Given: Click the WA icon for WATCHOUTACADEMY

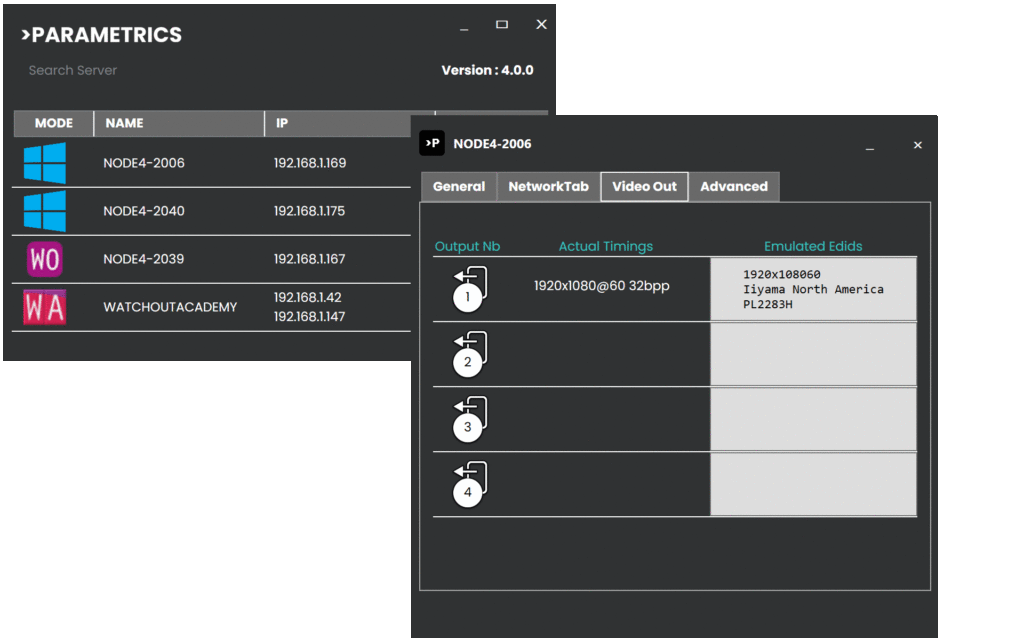Looking at the screenshot, I should point(45,307).
